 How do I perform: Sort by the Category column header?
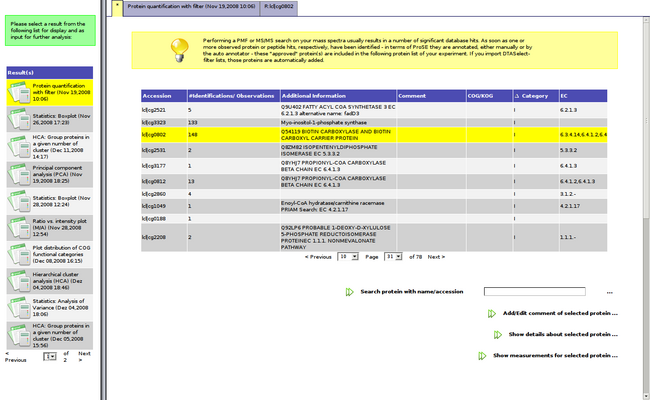[536, 96]
